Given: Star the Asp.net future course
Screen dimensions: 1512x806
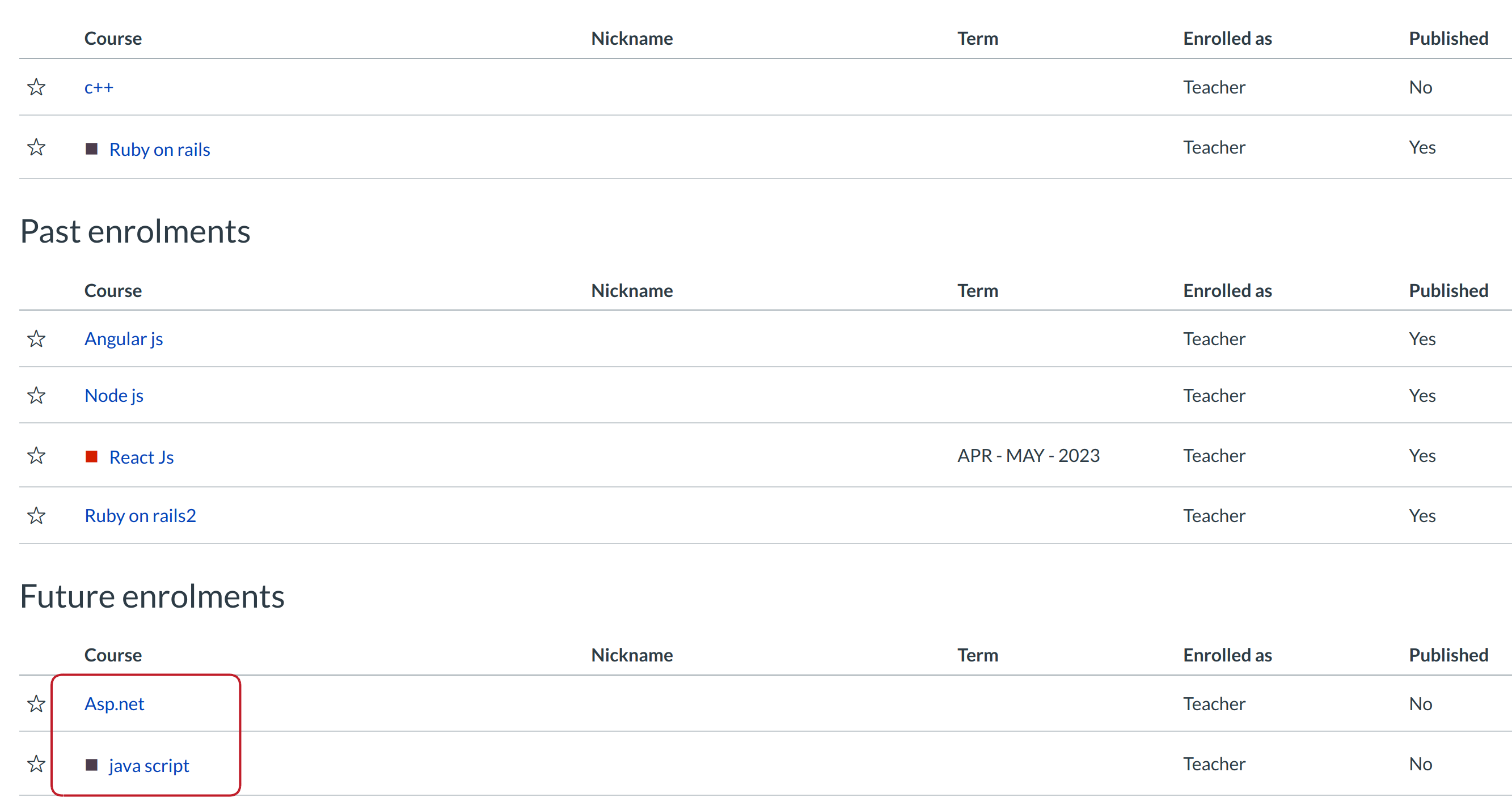Looking at the screenshot, I should pos(36,703).
